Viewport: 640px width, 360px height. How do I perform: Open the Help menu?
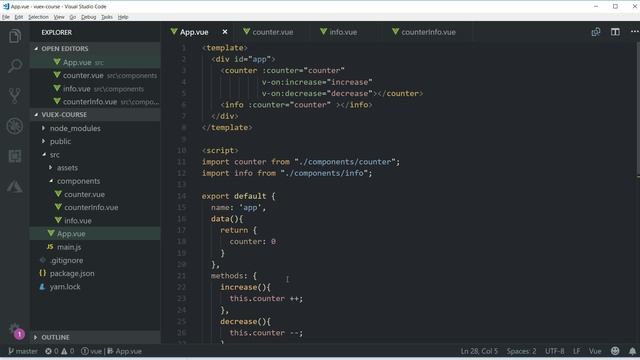pos(123,17)
